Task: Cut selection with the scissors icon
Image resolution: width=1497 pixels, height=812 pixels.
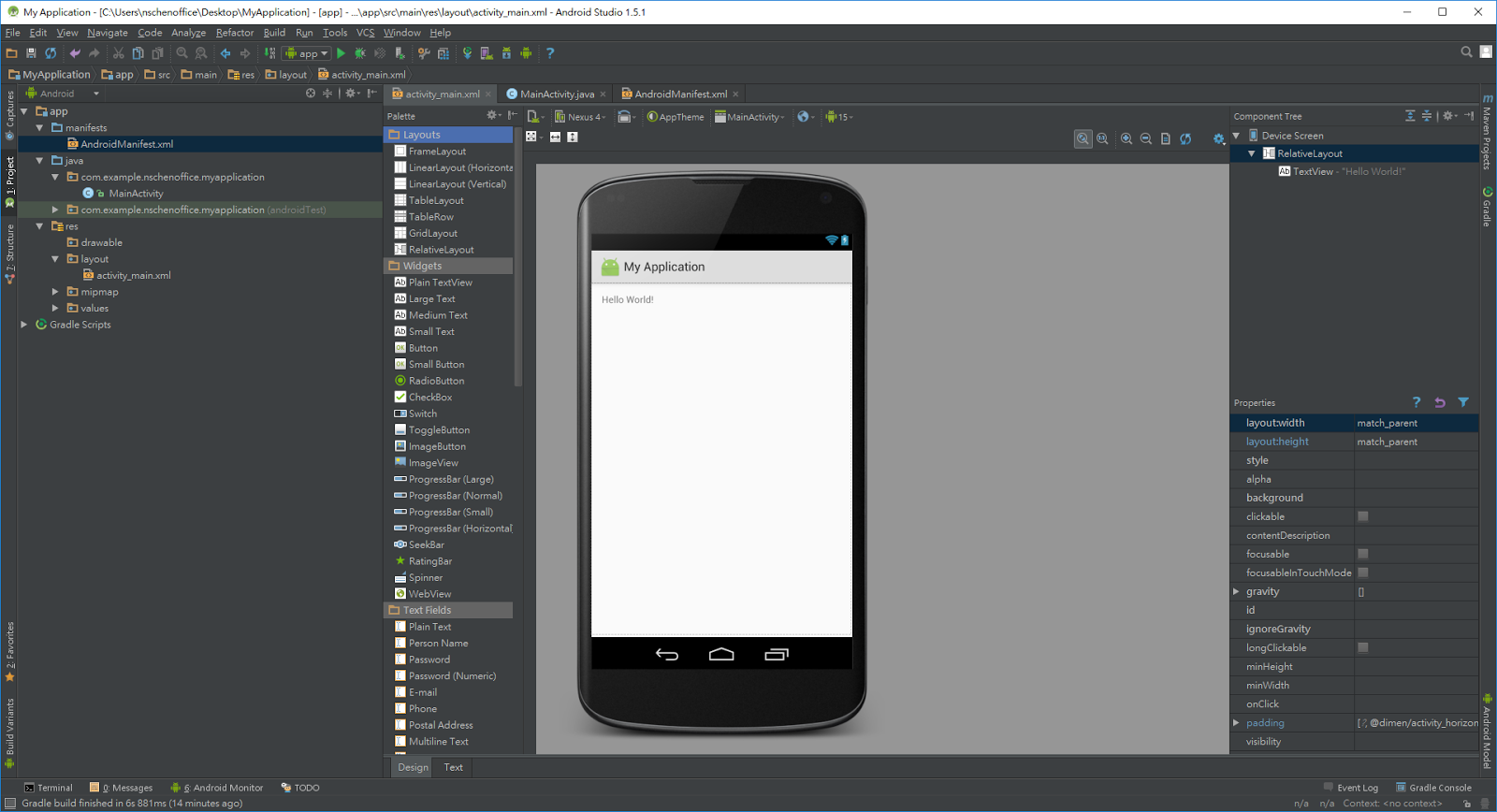Action: tap(118, 53)
